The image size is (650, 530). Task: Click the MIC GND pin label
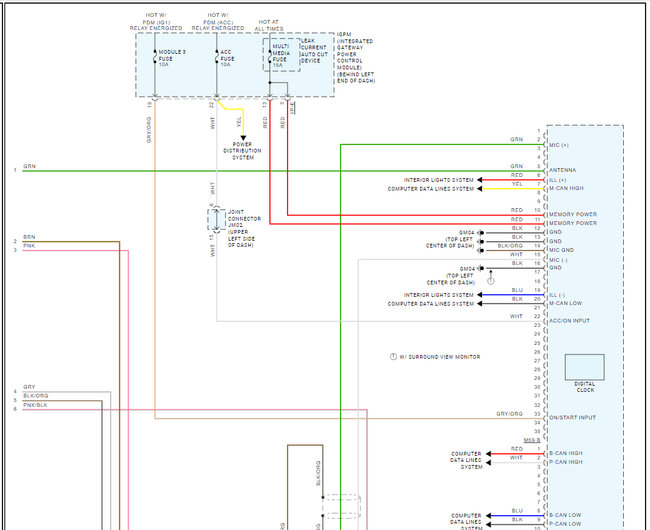pos(563,250)
